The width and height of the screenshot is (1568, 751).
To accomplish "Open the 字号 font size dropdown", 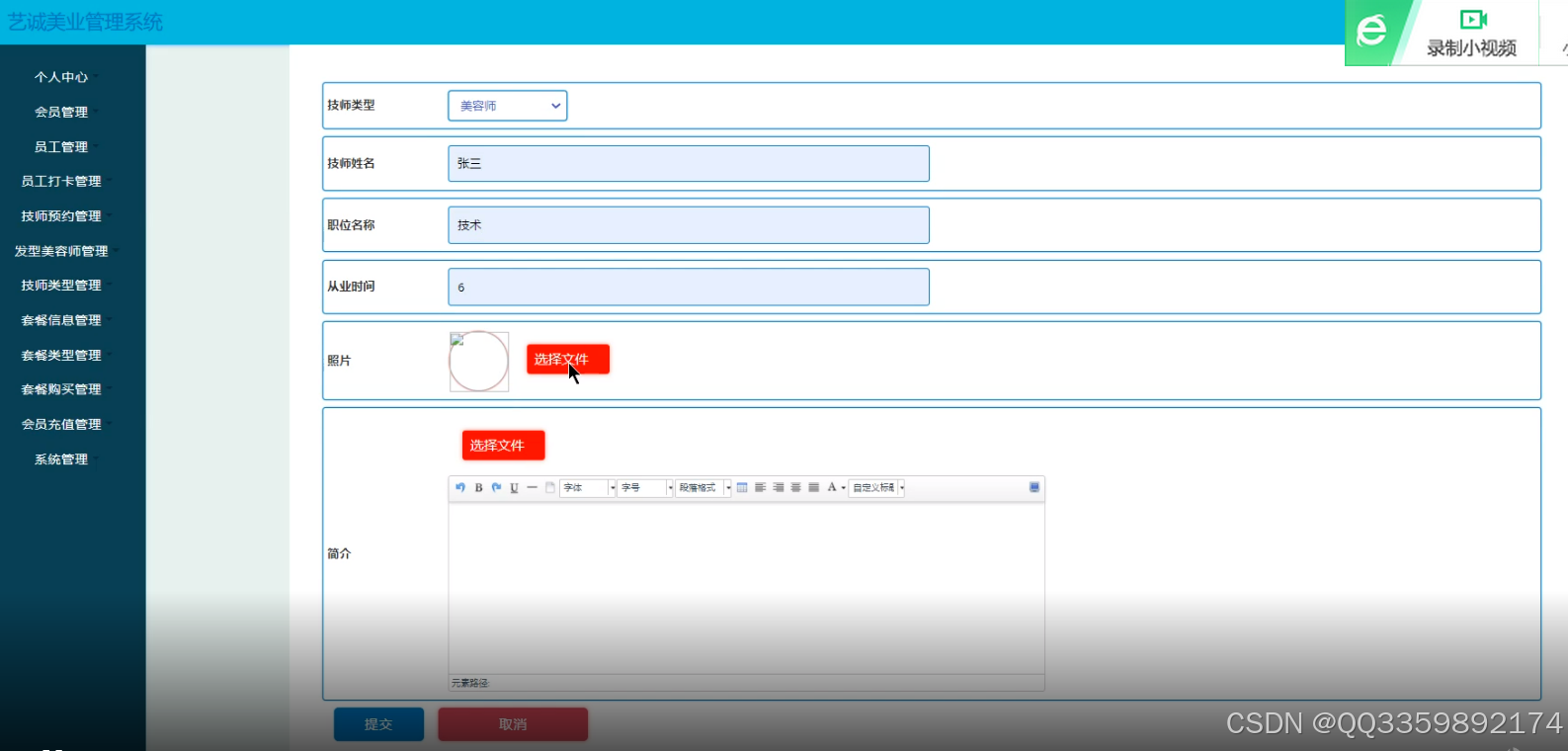I will 645,487.
